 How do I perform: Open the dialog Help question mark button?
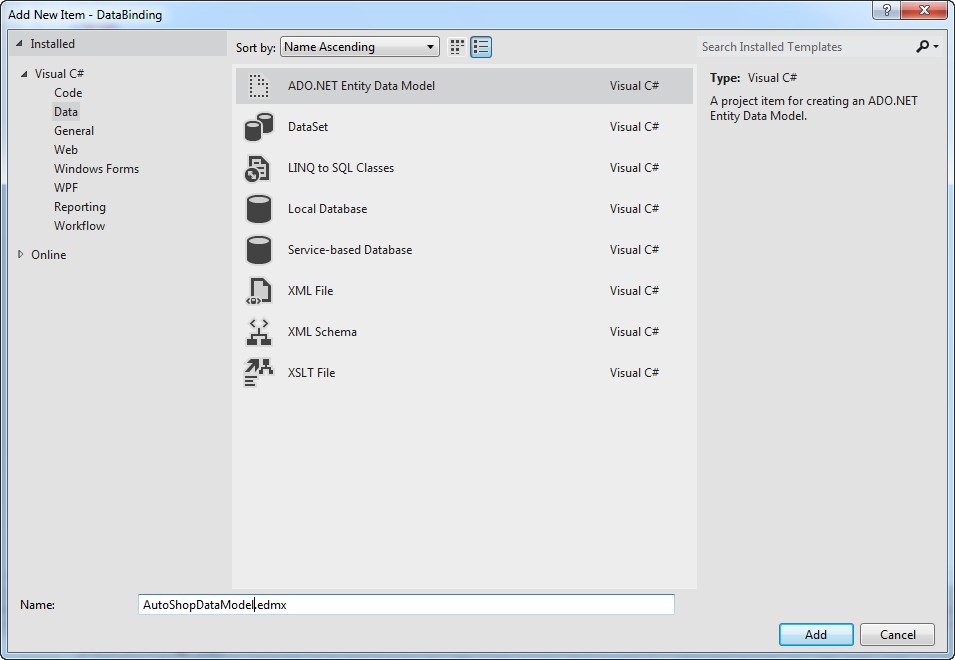coord(887,10)
